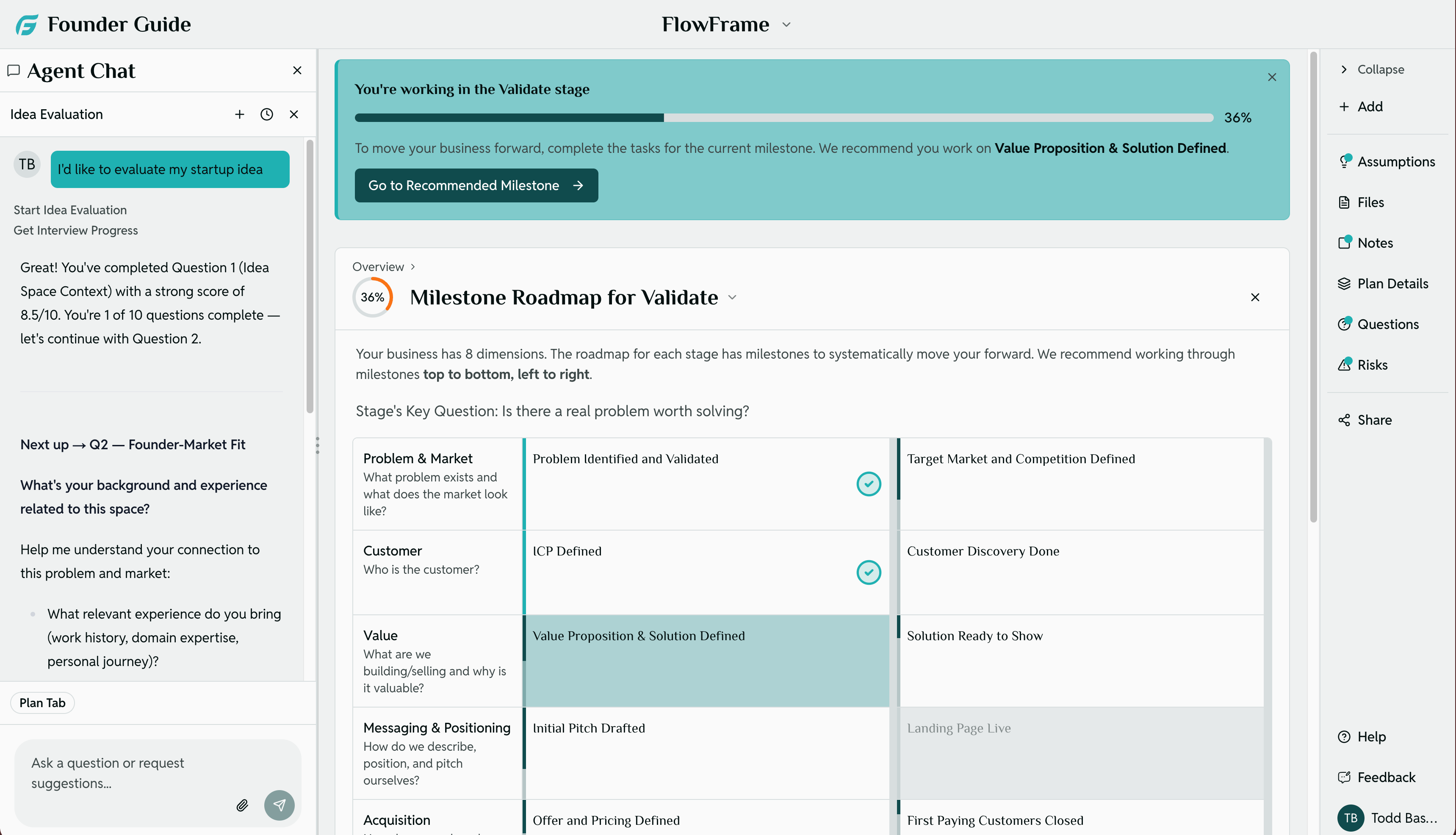Open Notes from right sidebar

coord(1375,243)
